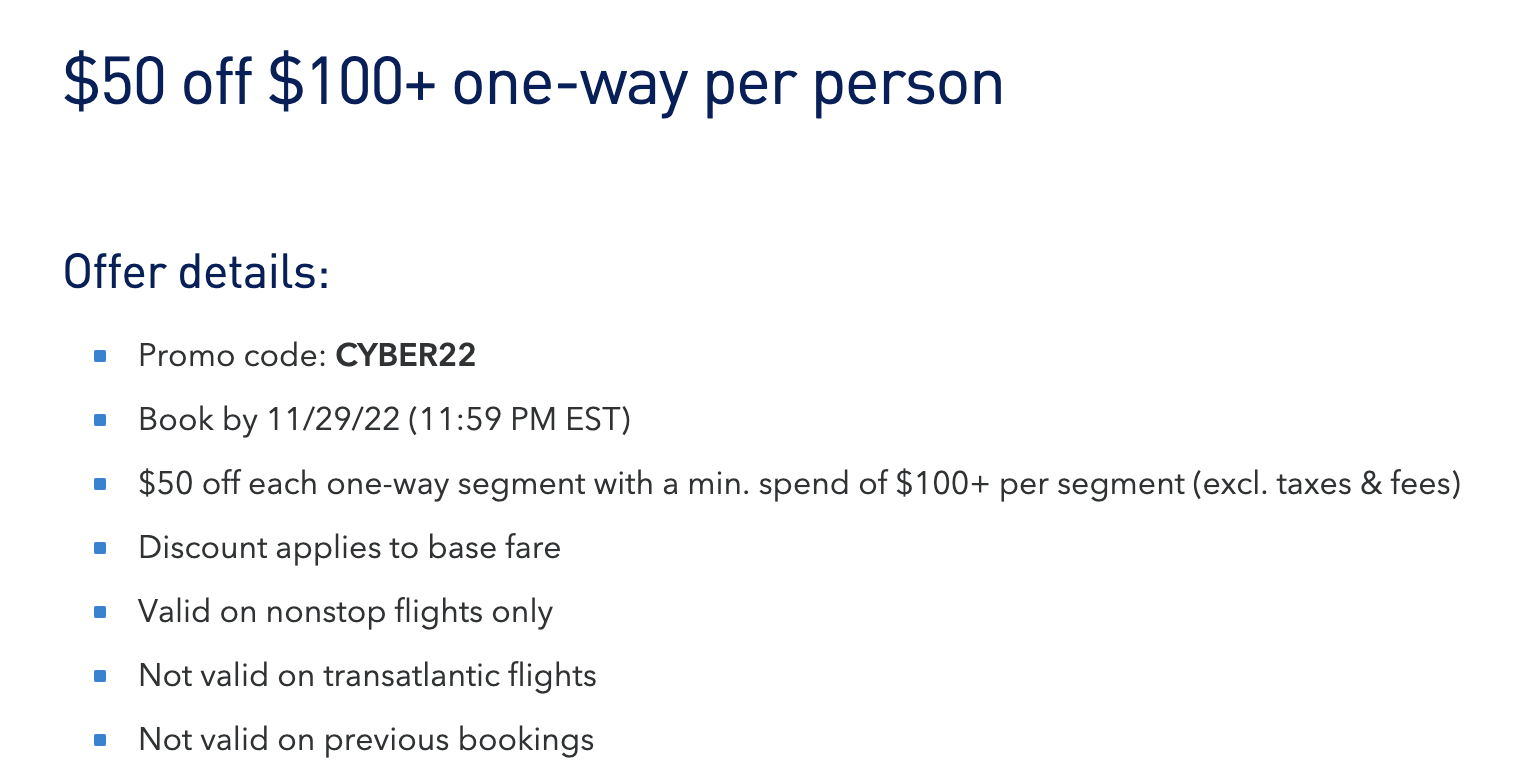Click the blue bullet beside Promo code

(100, 356)
